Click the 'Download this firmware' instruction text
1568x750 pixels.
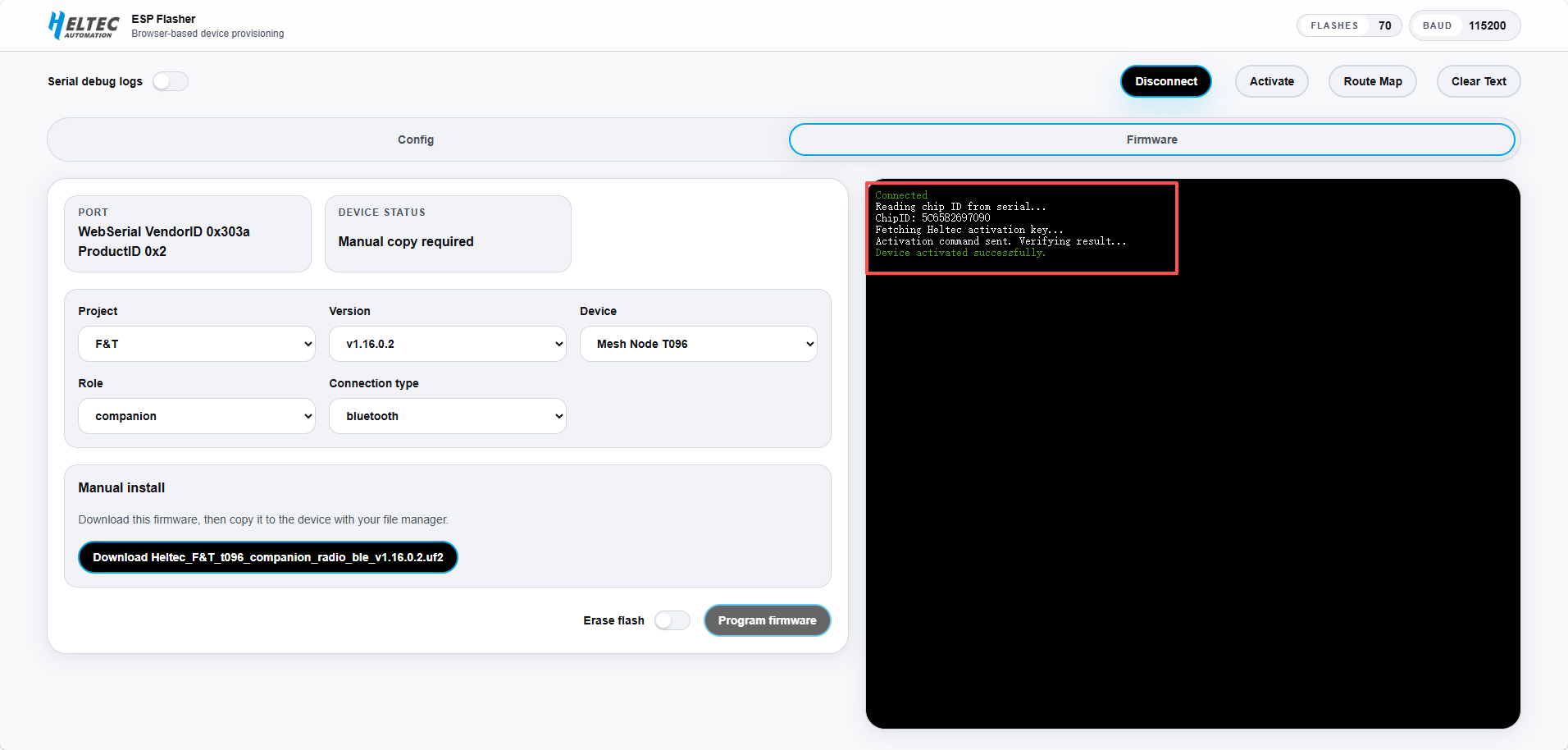click(x=263, y=519)
